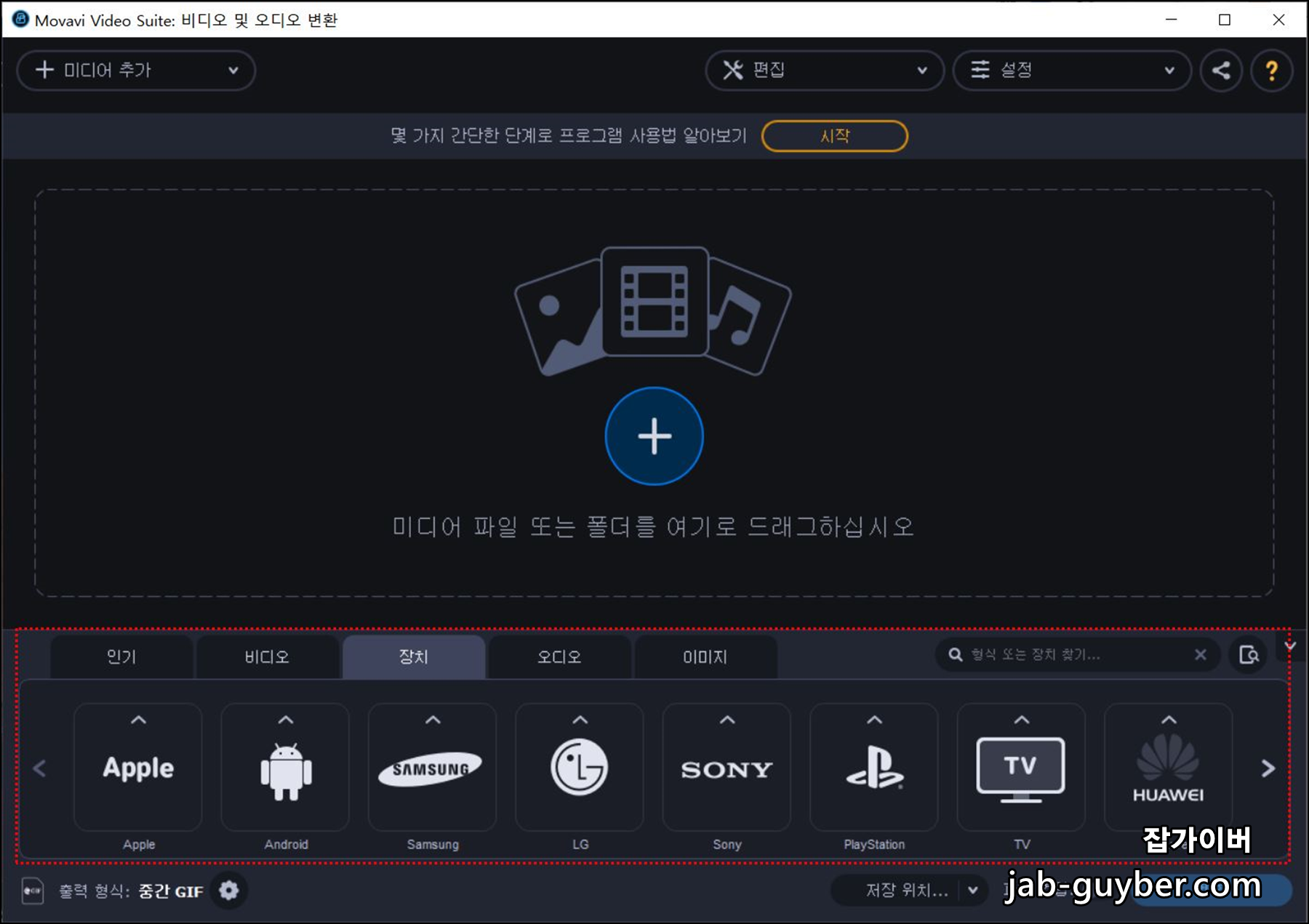Screen dimensions: 1309x924
Task: Expand the 저장 위치 dropdown arrow
Action: 972,891
